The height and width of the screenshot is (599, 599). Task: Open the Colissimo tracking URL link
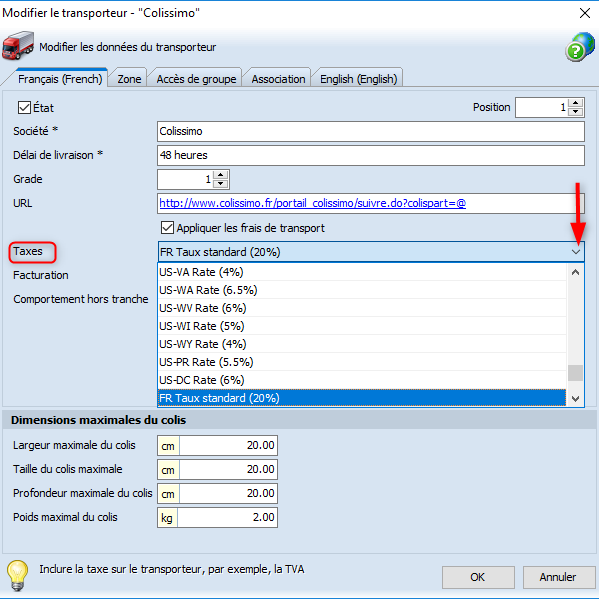(x=312, y=203)
